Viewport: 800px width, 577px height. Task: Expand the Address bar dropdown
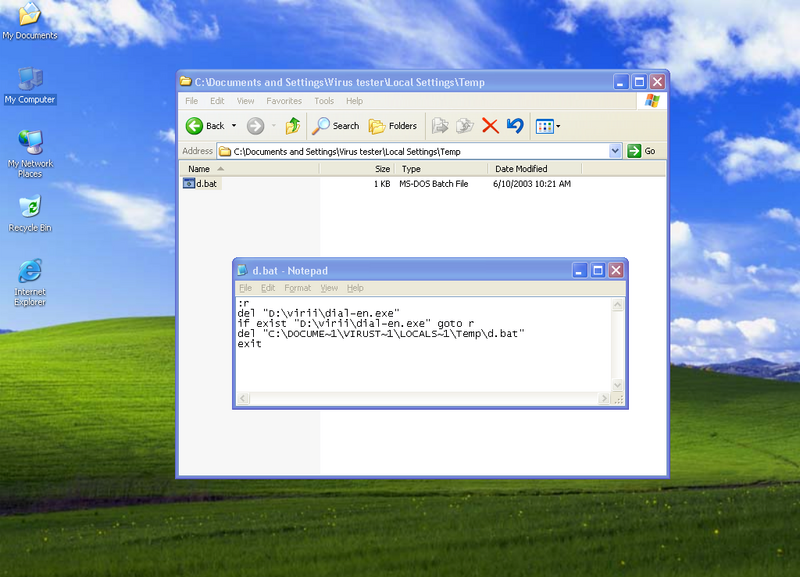click(615, 151)
